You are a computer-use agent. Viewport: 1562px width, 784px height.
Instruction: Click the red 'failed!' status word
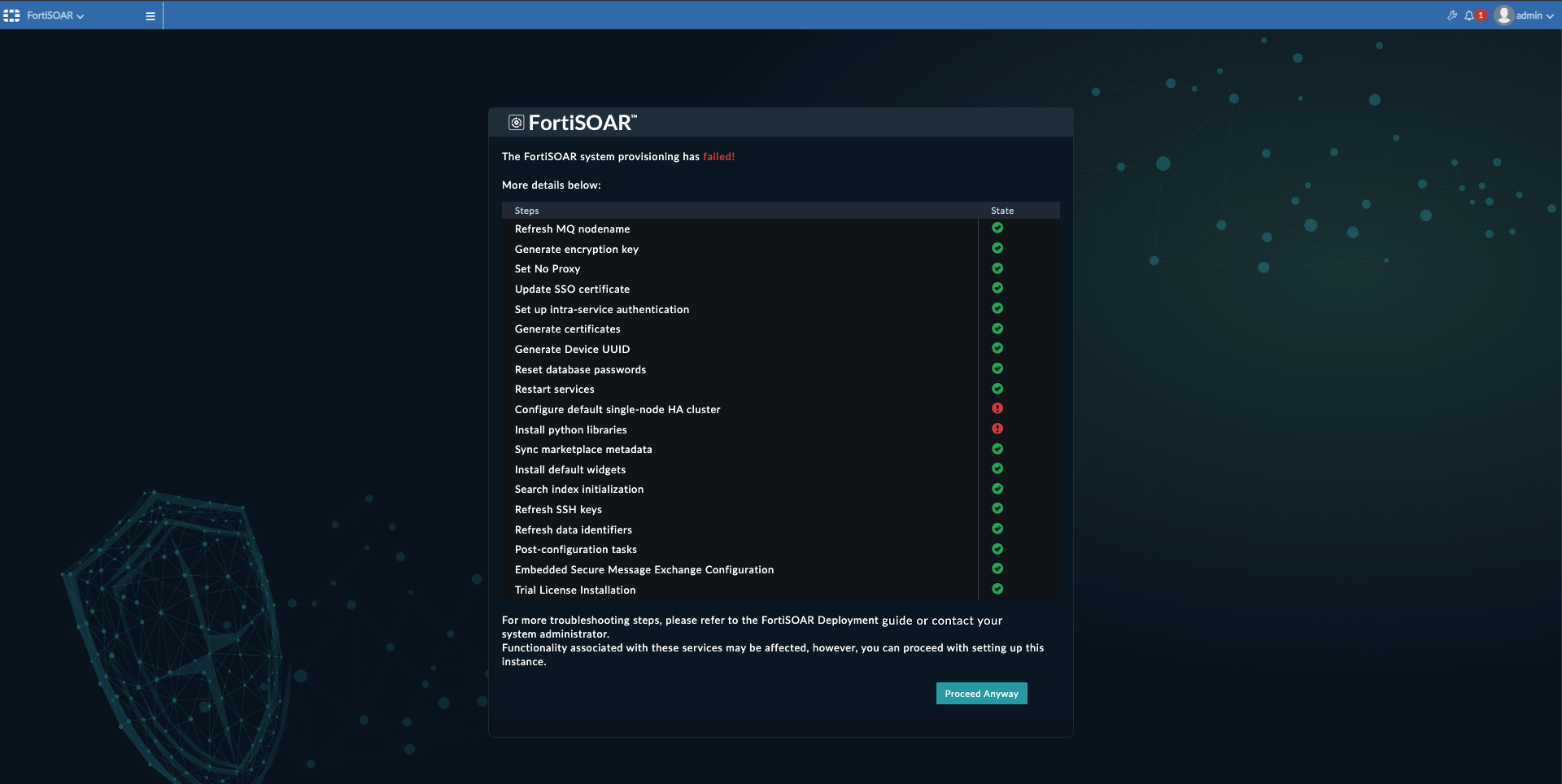(719, 157)
